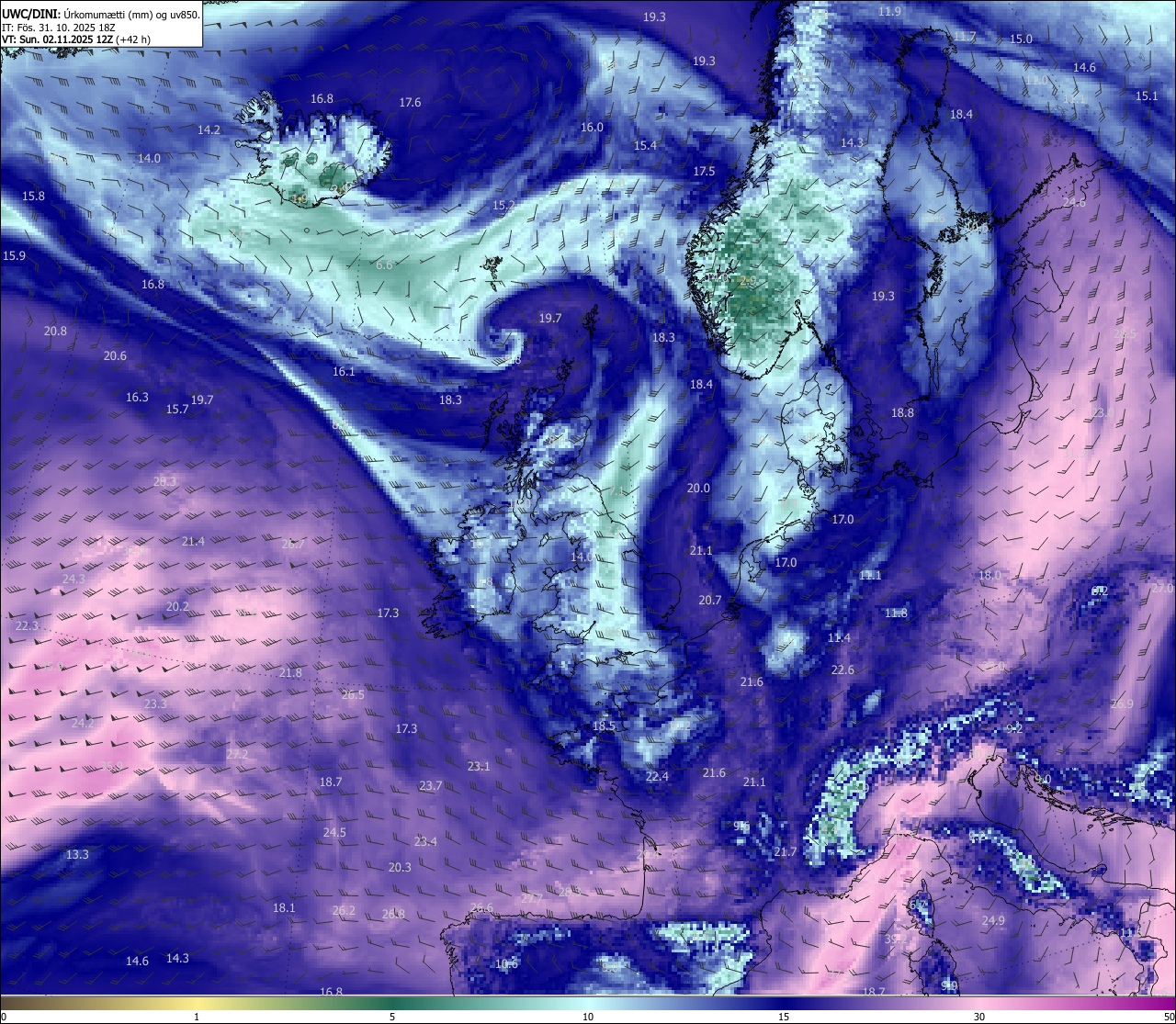Click the 21.7 value on the map

point(786,851)
